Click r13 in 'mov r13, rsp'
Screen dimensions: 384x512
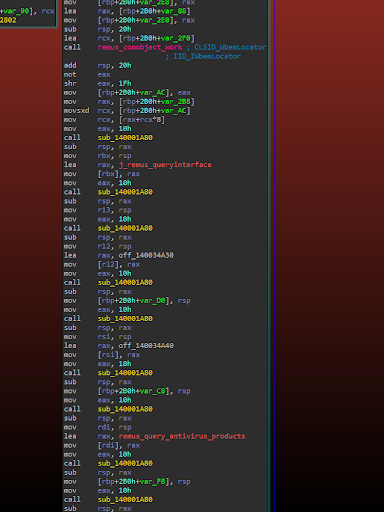point(104,210)
